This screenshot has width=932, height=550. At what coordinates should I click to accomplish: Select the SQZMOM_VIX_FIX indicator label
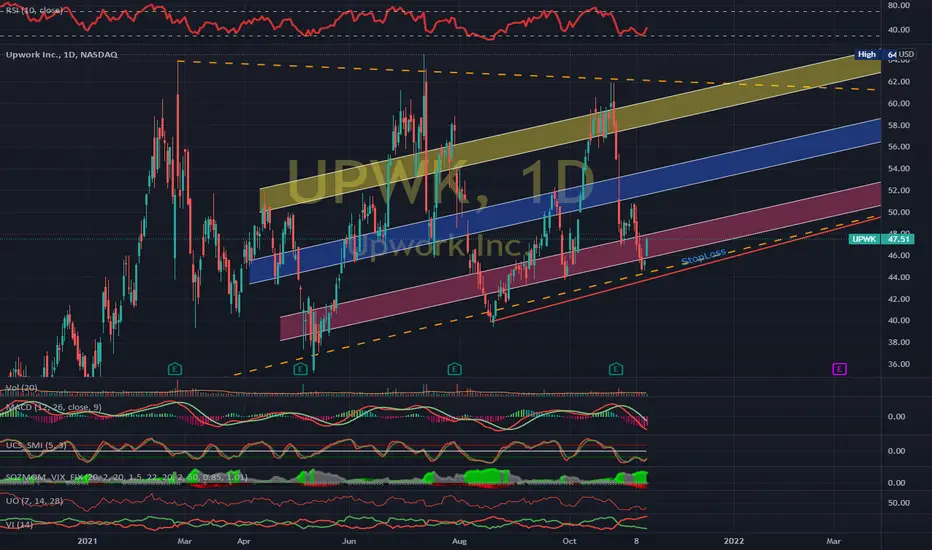126,477
